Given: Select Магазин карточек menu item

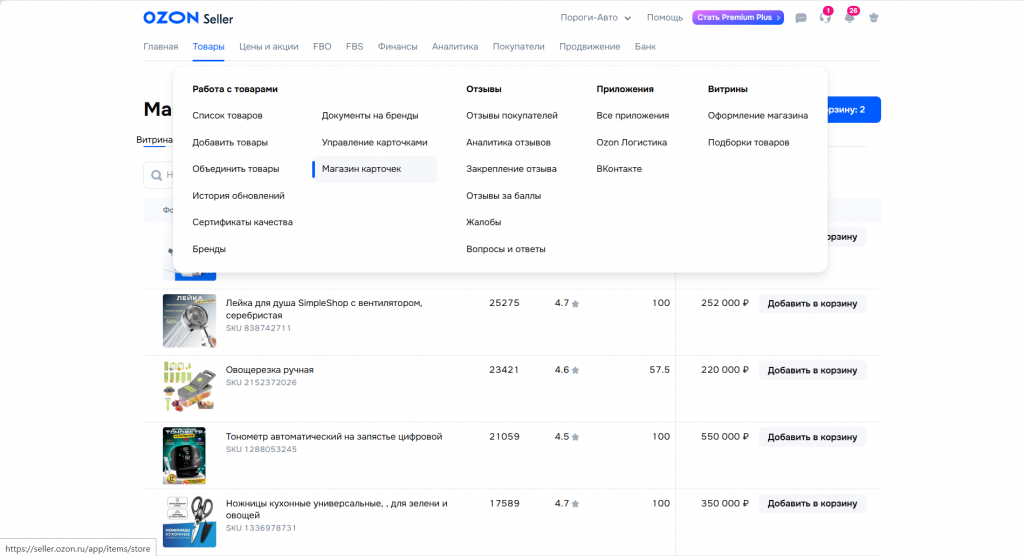Looking at the screenshot, I should click(x=361, y=169).
